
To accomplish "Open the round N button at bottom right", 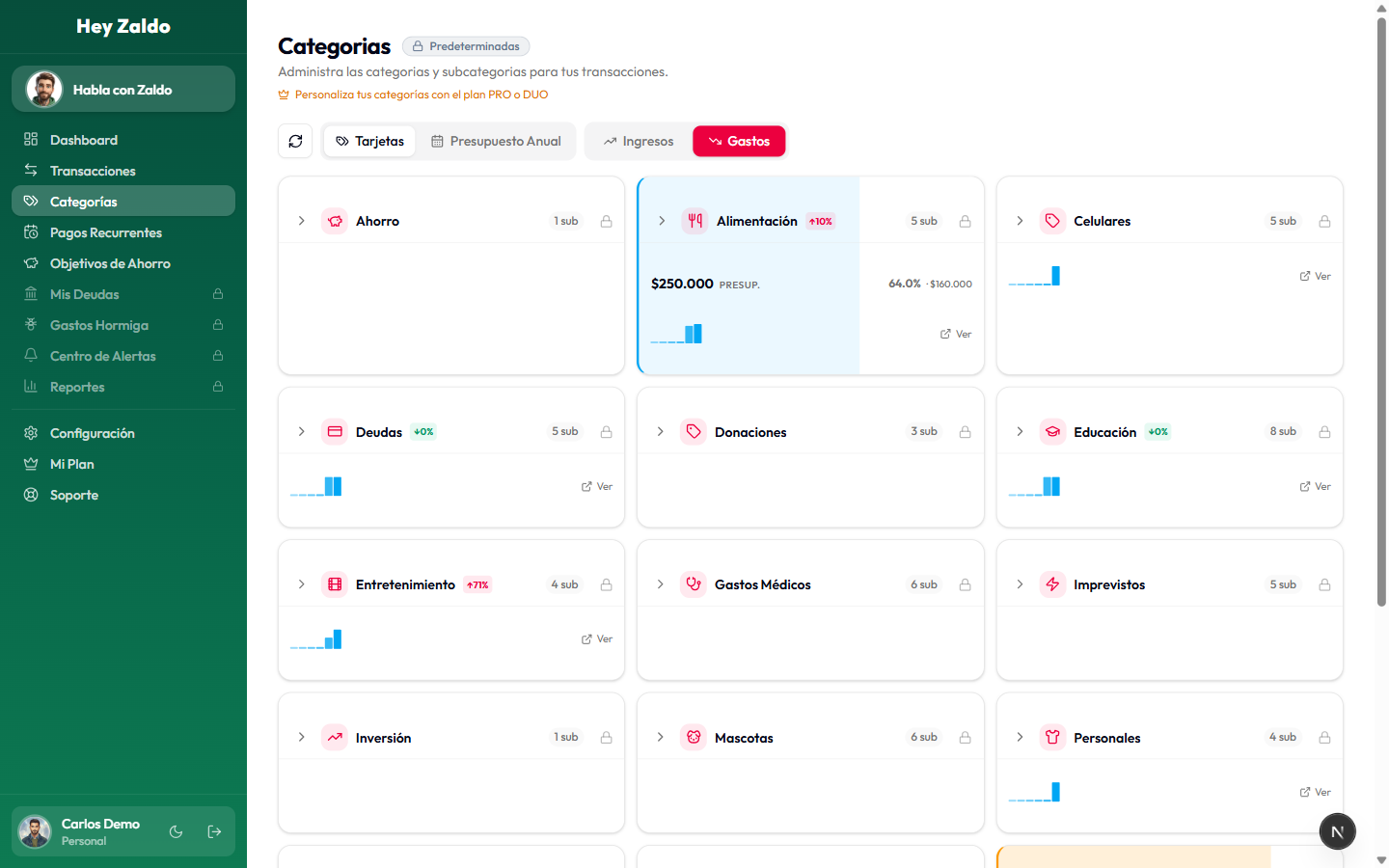I will pos(1337,831).
